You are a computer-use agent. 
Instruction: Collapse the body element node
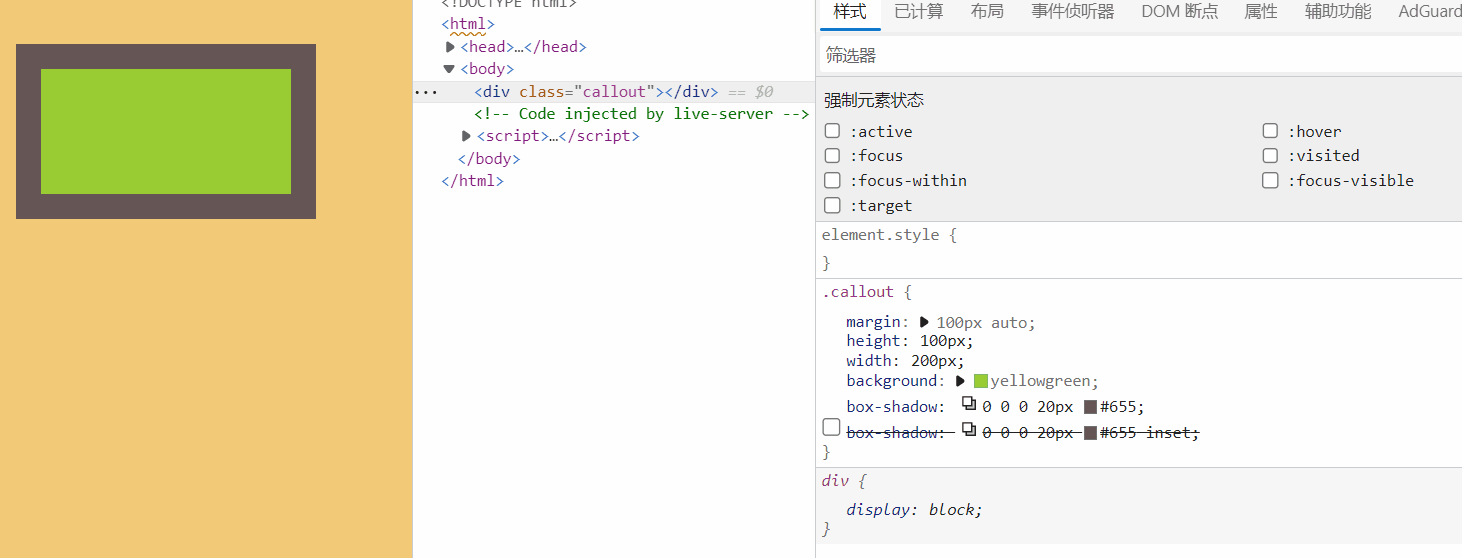[450, 69]
